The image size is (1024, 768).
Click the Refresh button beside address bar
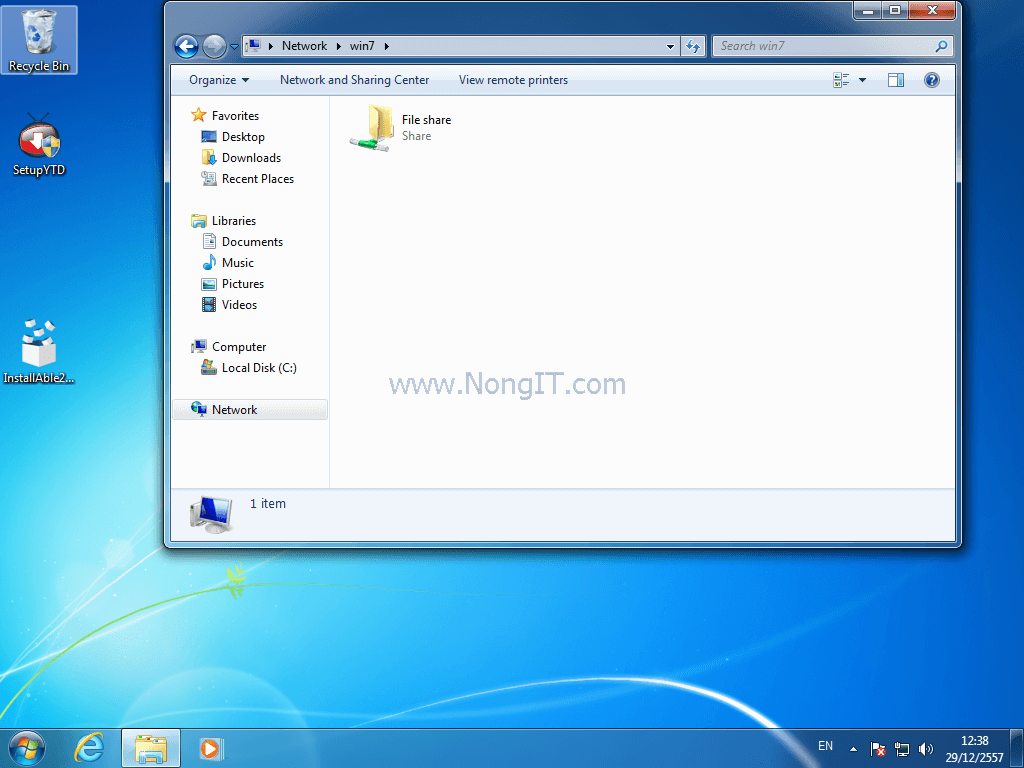[693, 46]
